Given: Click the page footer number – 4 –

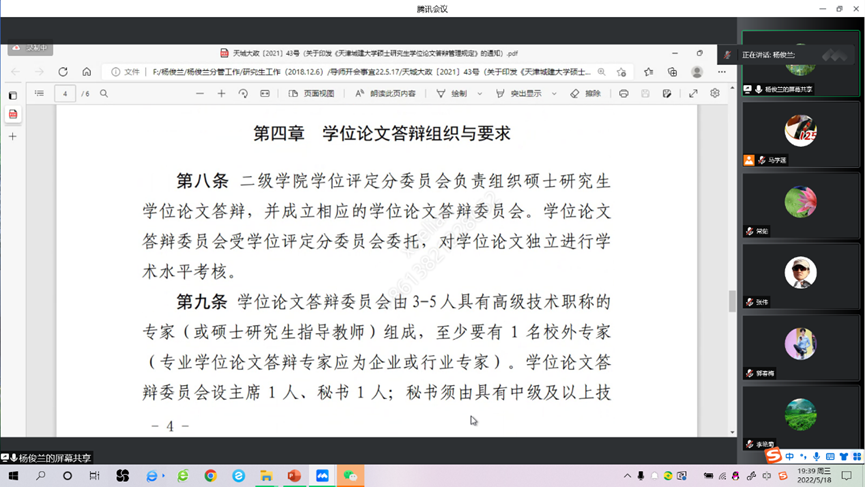Looking at the screenshot, I should (x=170, y=426).
